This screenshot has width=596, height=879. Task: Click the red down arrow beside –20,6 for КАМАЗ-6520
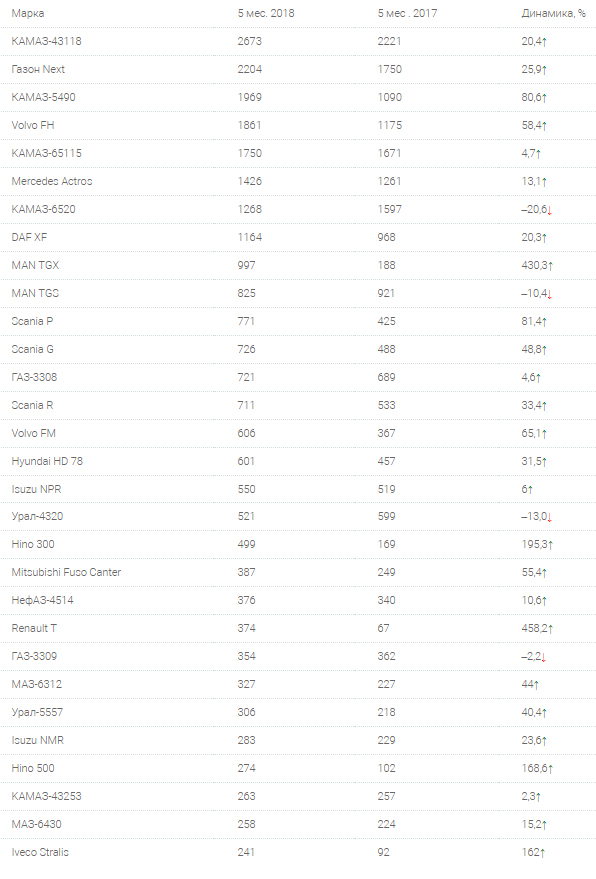tap(550, 210)
